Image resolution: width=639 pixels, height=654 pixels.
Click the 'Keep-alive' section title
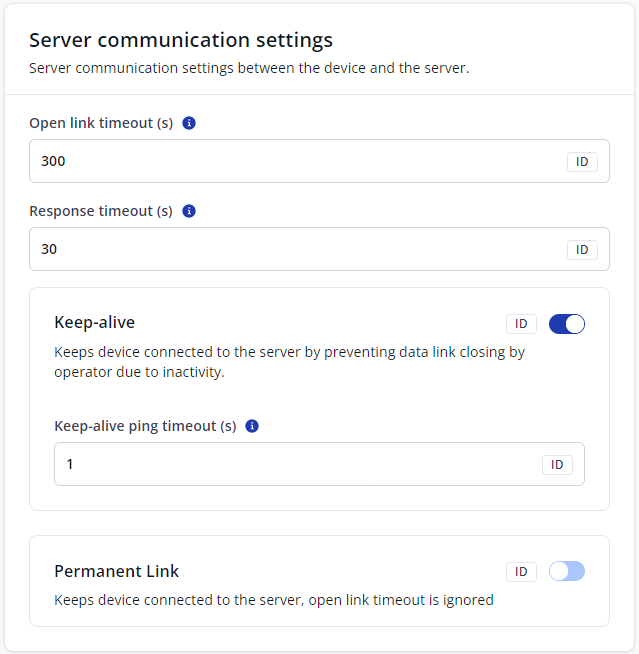(x=94, y=322)
